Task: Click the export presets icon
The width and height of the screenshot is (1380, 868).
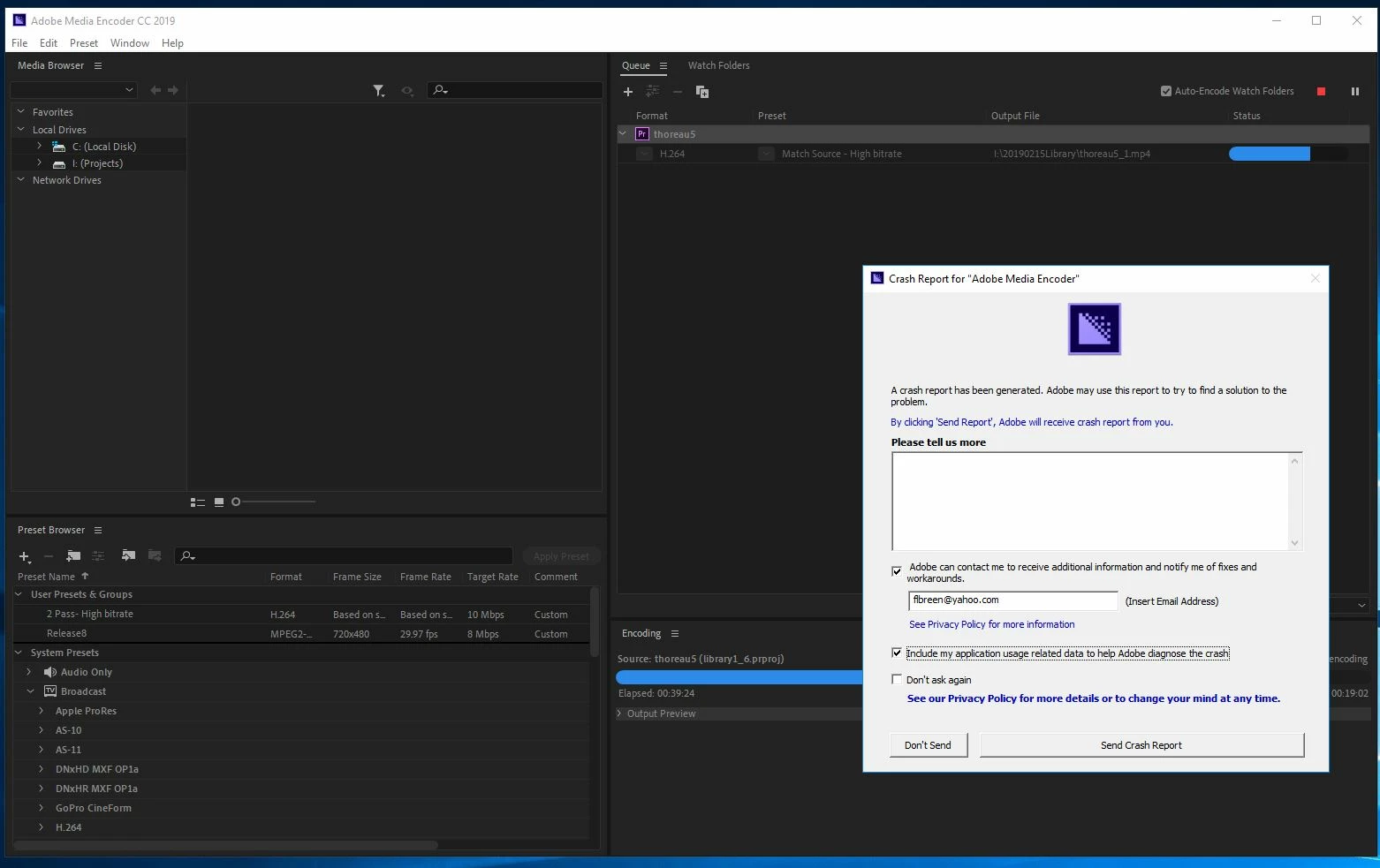Action: pos(155,555)
